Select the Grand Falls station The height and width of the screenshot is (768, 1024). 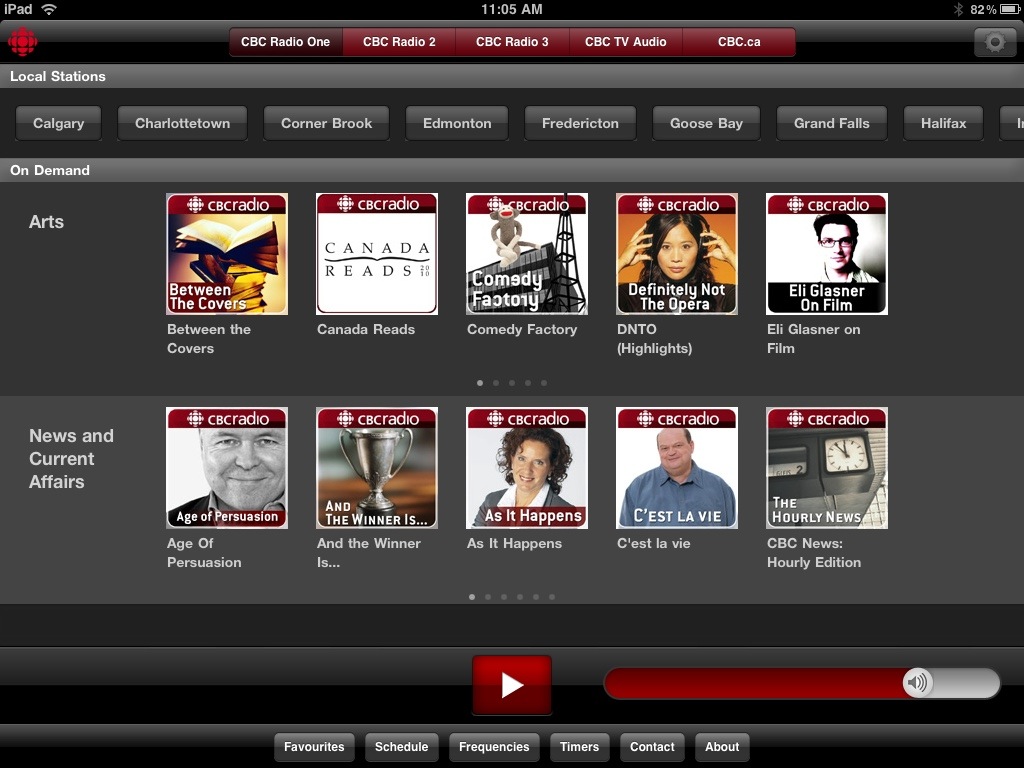(832, 123)
